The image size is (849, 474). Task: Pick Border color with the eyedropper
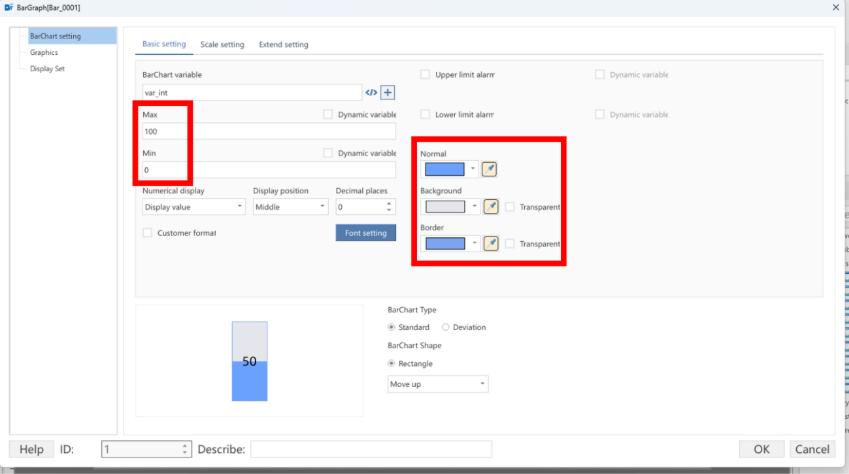point(491,243)
